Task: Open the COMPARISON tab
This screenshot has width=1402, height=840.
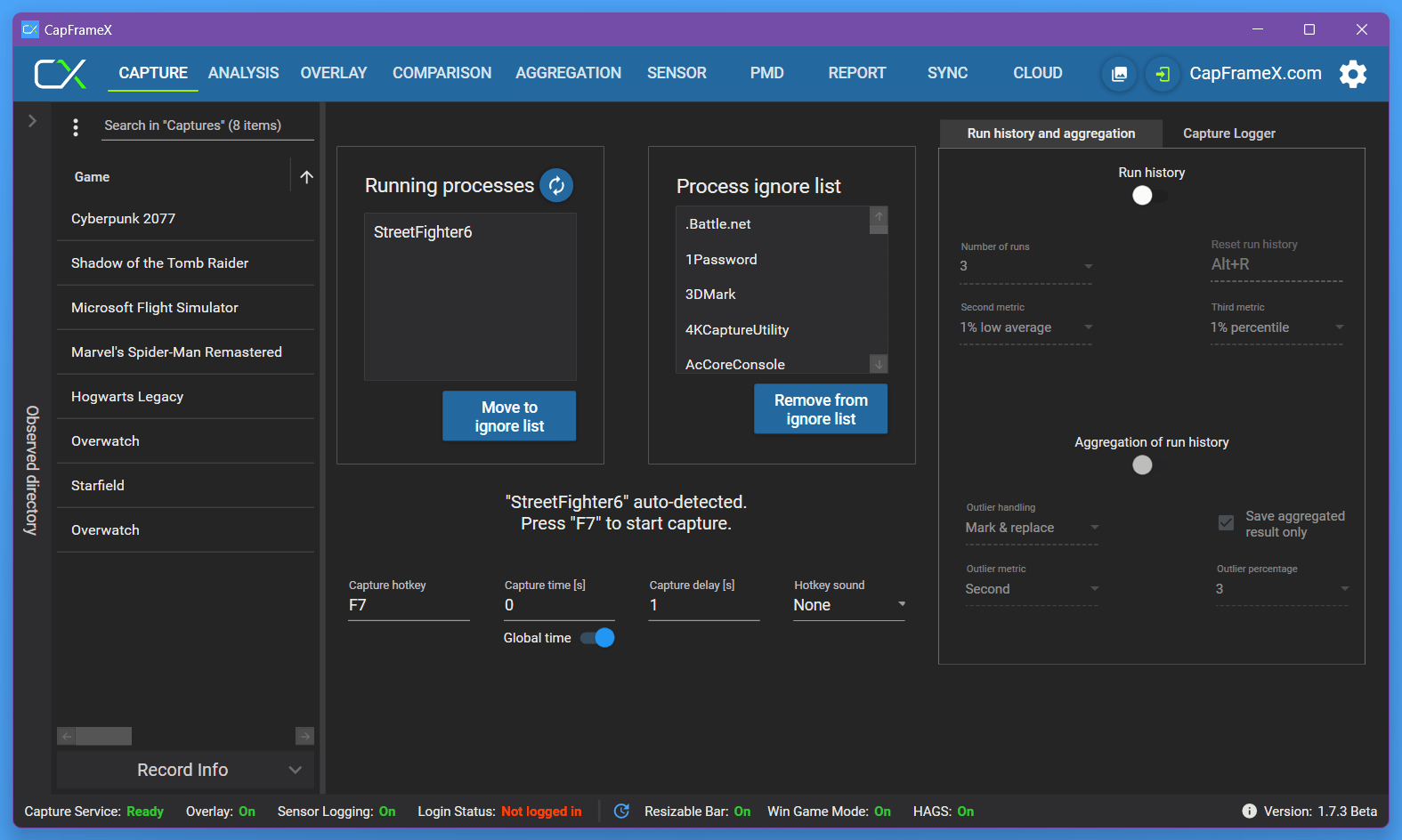Action: coord(442,73)
